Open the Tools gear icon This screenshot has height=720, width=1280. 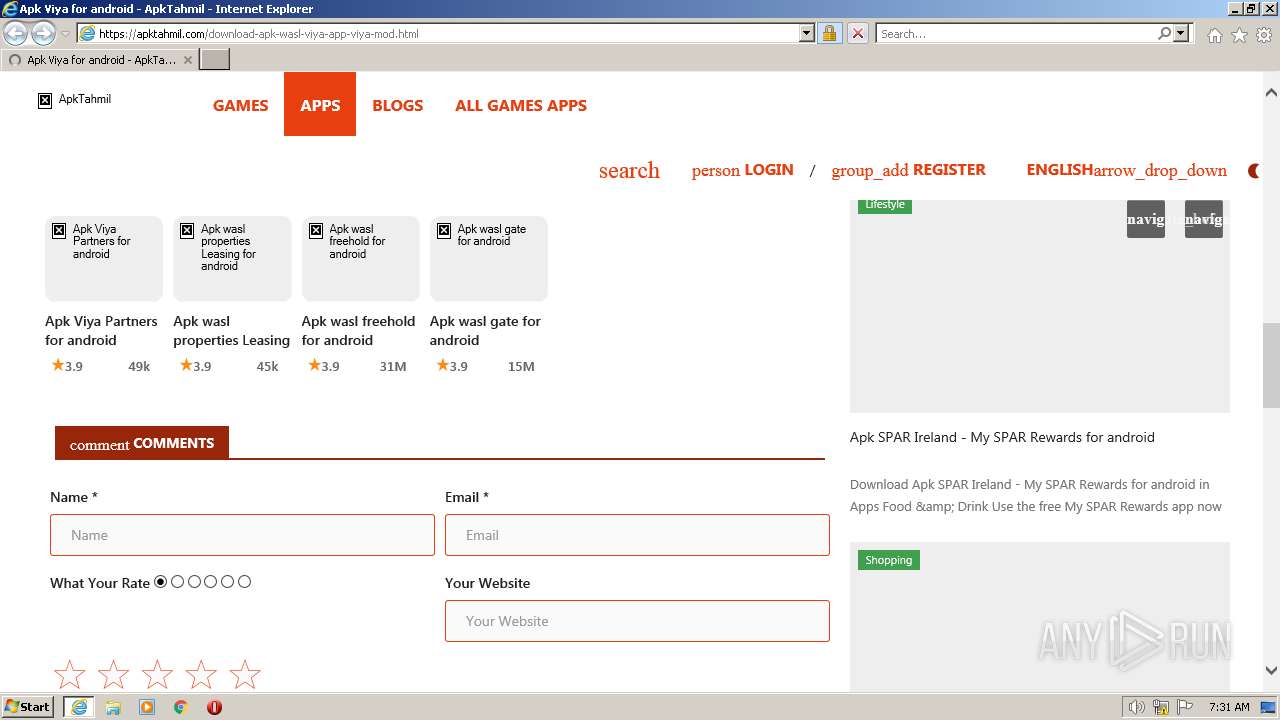pyautogui.click(x=1263, y=35)
